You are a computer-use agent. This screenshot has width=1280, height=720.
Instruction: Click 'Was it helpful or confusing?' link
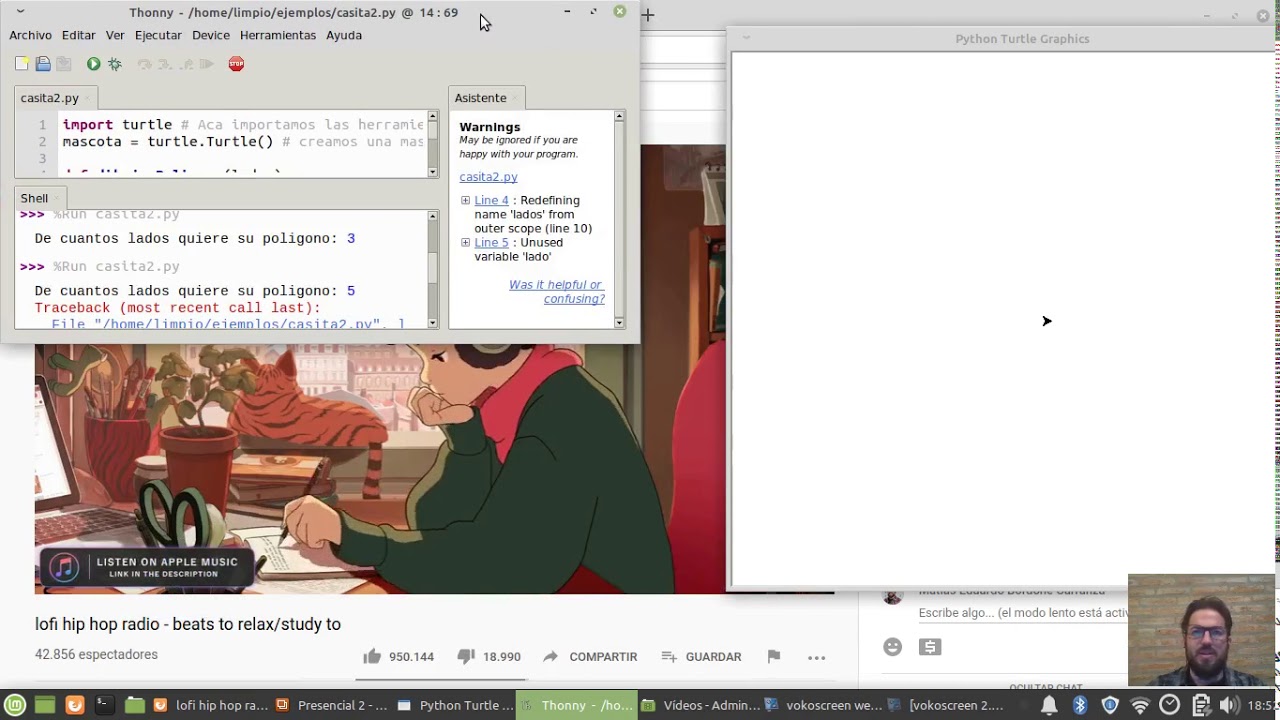[556, 292]
